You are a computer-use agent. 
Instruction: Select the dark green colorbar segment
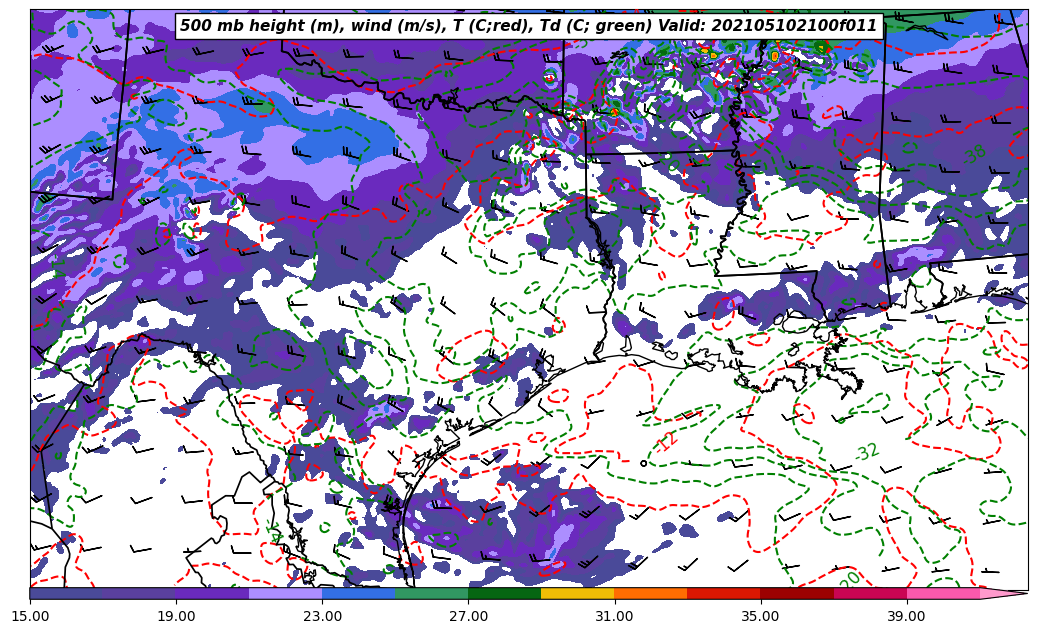pos(504,593)
